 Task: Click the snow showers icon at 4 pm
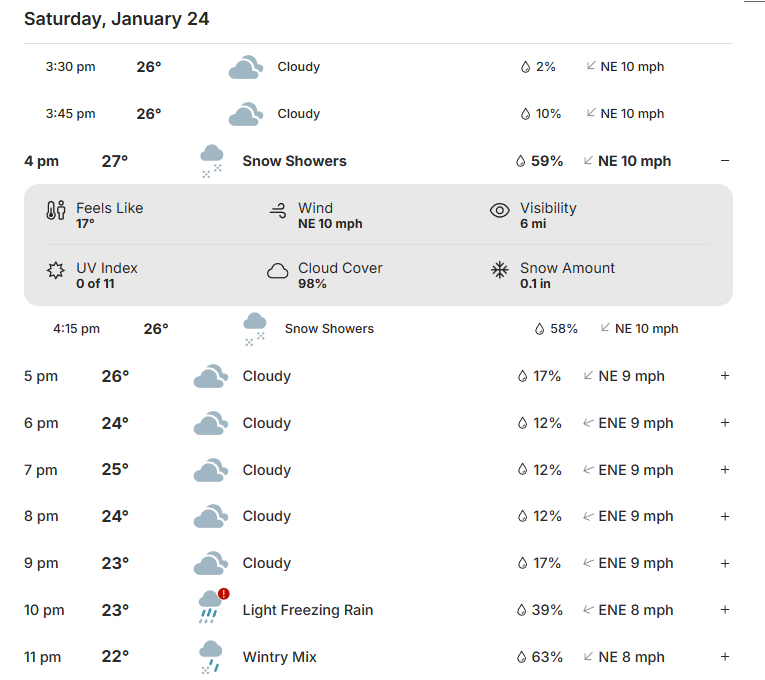coord(211,160)
